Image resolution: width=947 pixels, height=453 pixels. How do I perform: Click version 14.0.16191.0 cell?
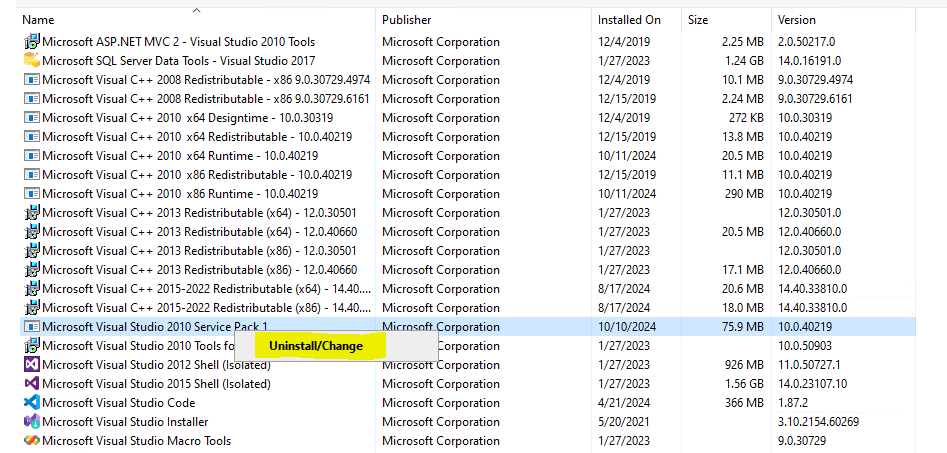click(810, 60)
